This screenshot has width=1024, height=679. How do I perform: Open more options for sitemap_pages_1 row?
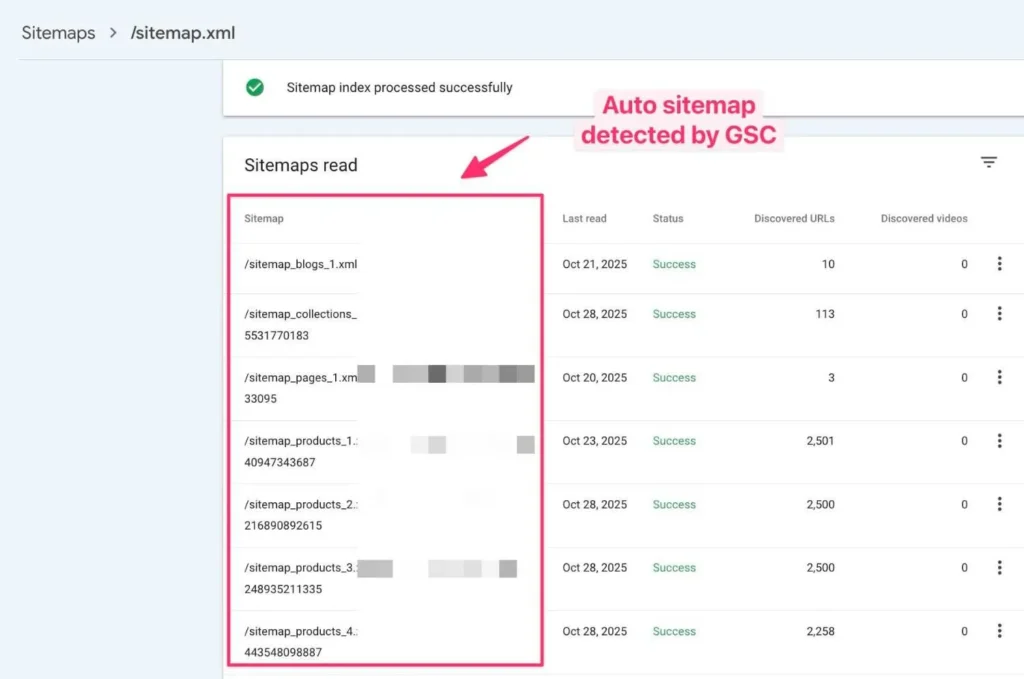(x=999, y=377)
